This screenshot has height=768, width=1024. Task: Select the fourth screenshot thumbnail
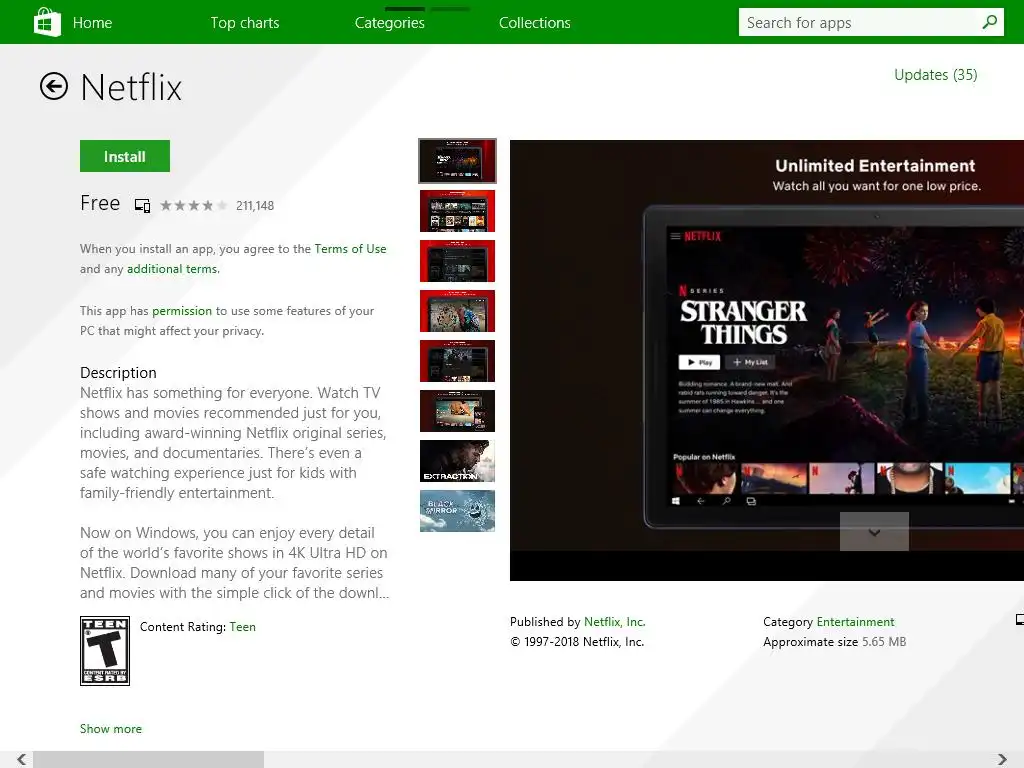[457, 311]
